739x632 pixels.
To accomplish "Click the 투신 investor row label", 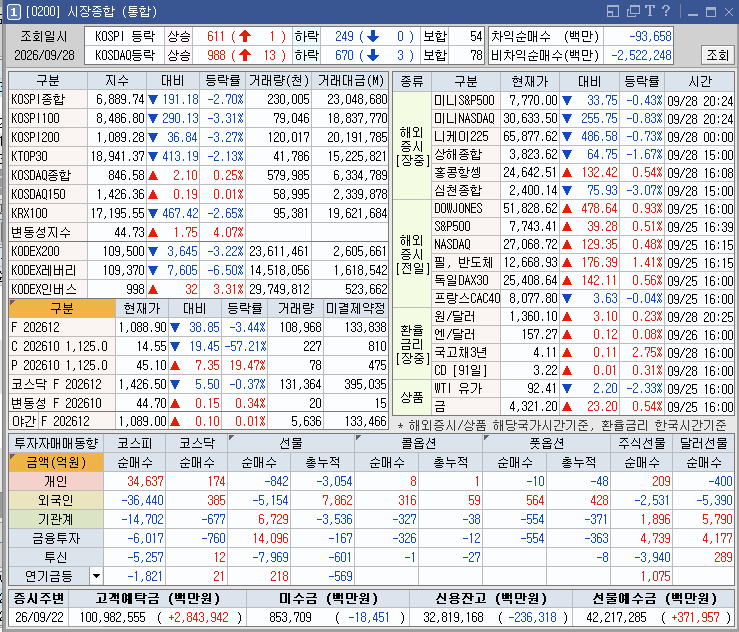I will [56, 557].
